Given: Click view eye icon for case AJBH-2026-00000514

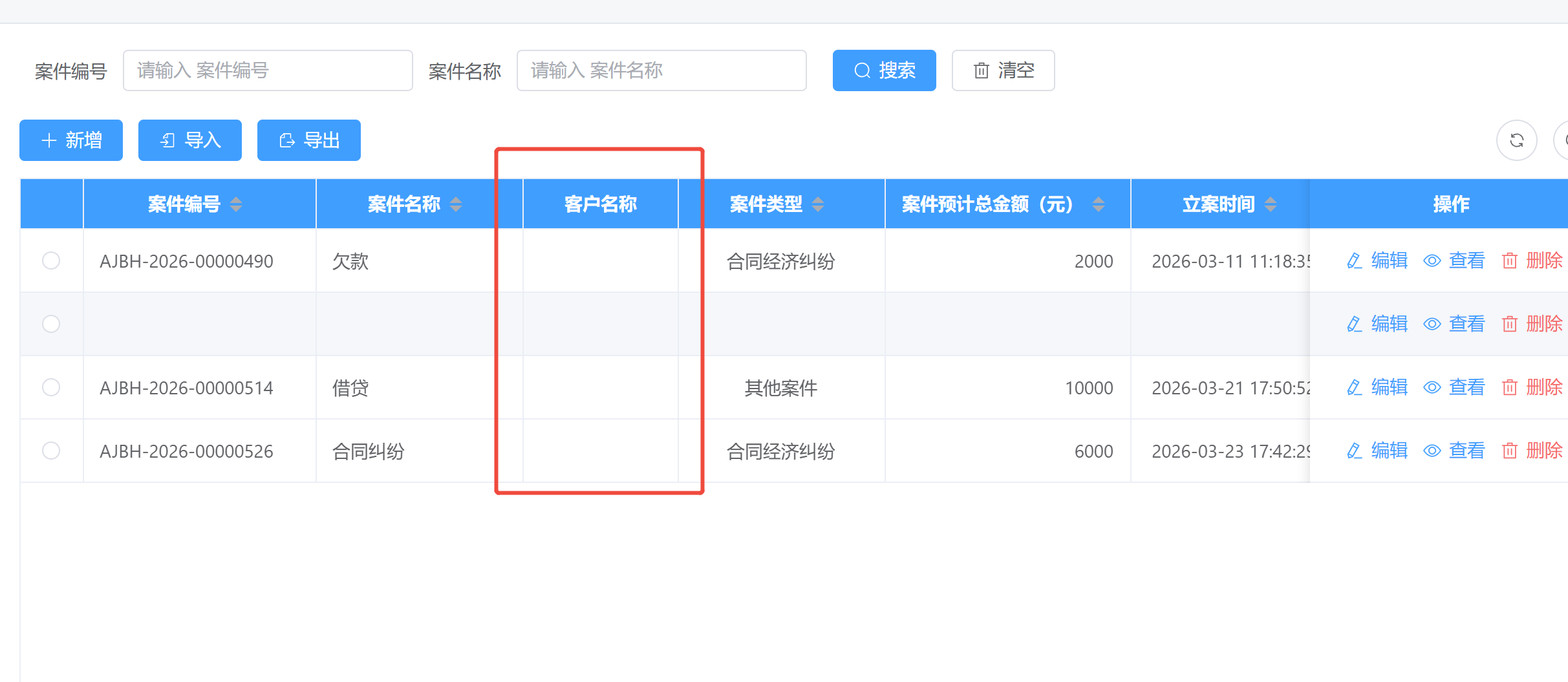Looking at the screenshot, I should [1432, 387].
